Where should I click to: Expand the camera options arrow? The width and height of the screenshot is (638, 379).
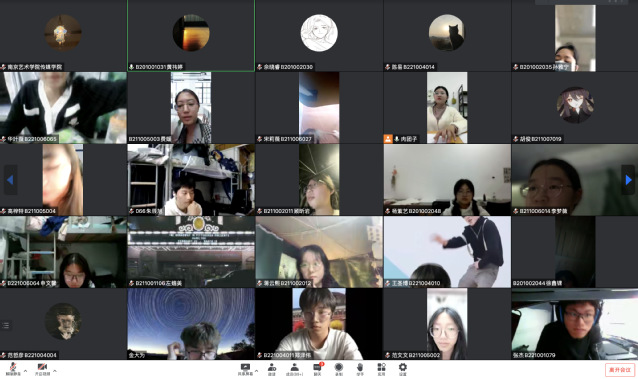click(x=55, y=371)
